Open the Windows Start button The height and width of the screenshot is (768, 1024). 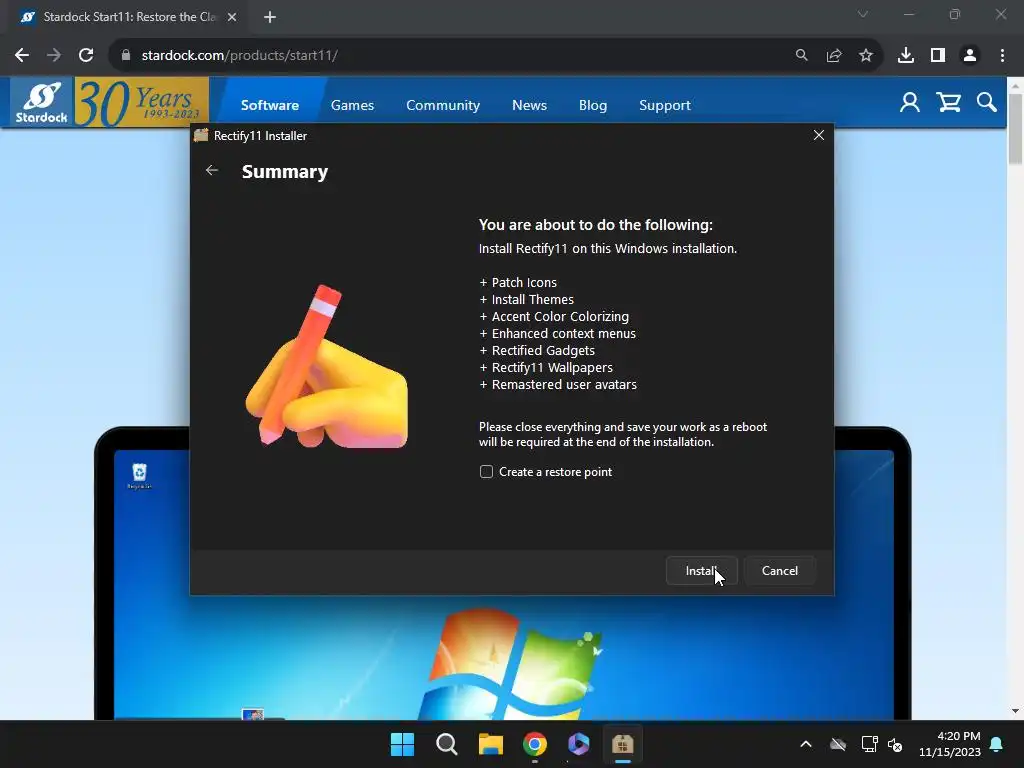click(402, 744)
